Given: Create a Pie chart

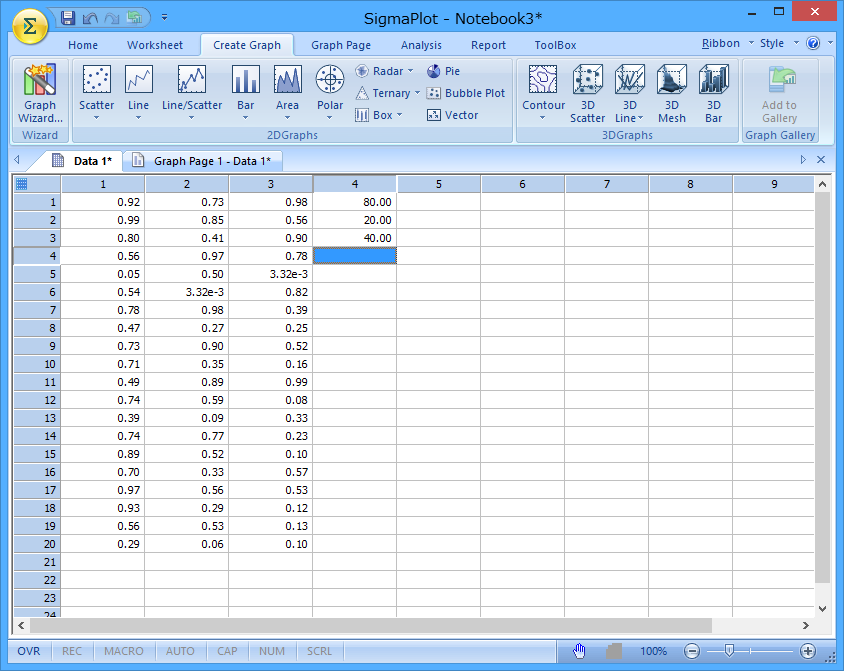Looking at the screenshot, I should pos(444,71).
